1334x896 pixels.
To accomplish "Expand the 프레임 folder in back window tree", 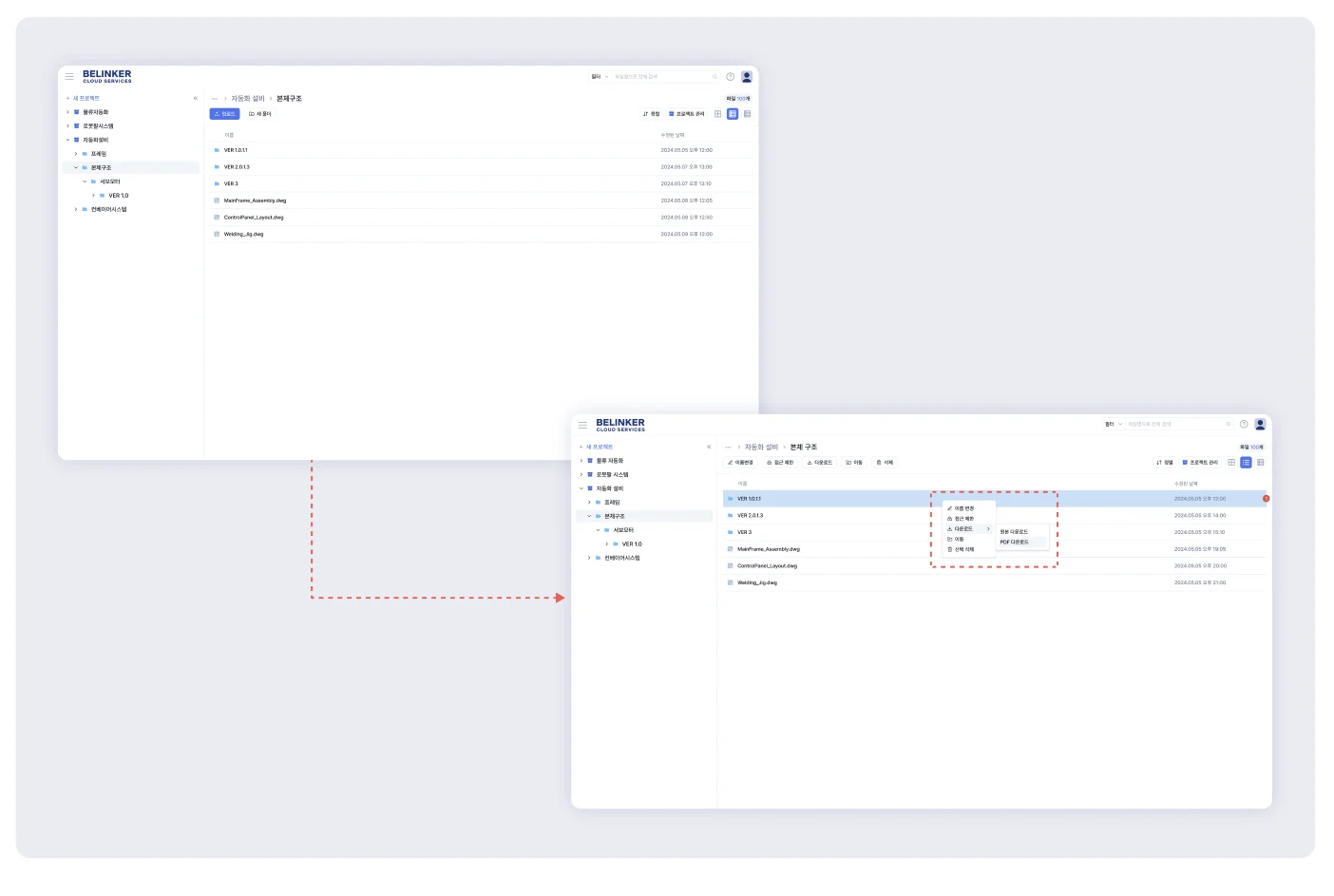I will tap(76, 154).
